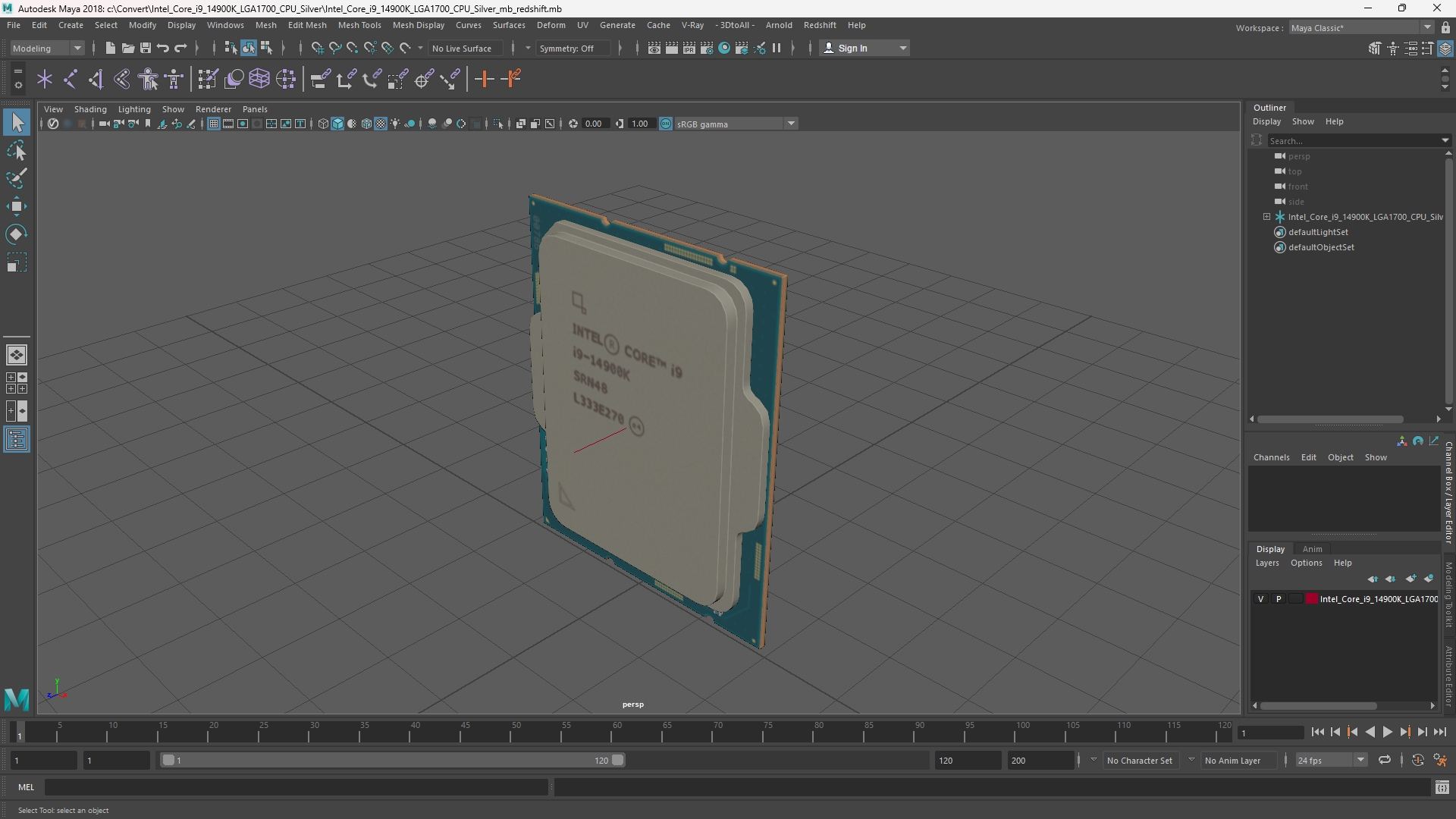Toggle layer visibility V box
This screenshot has width=1456, height=819.
[1261, 599]
